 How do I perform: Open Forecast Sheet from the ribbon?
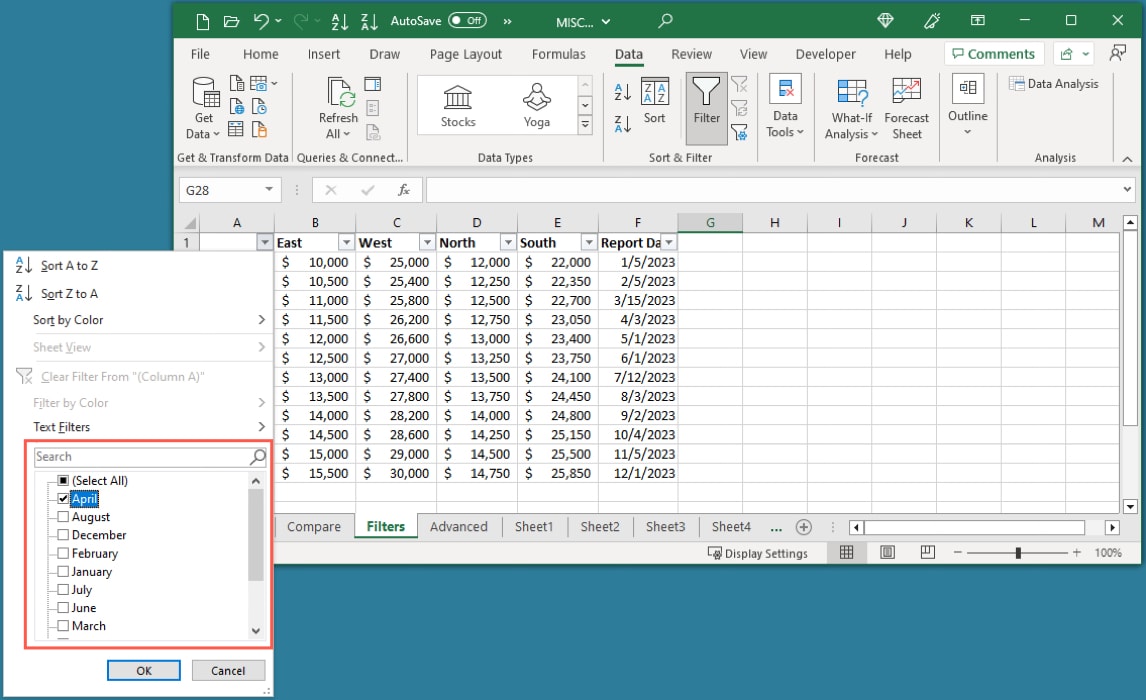click(906, 105)
